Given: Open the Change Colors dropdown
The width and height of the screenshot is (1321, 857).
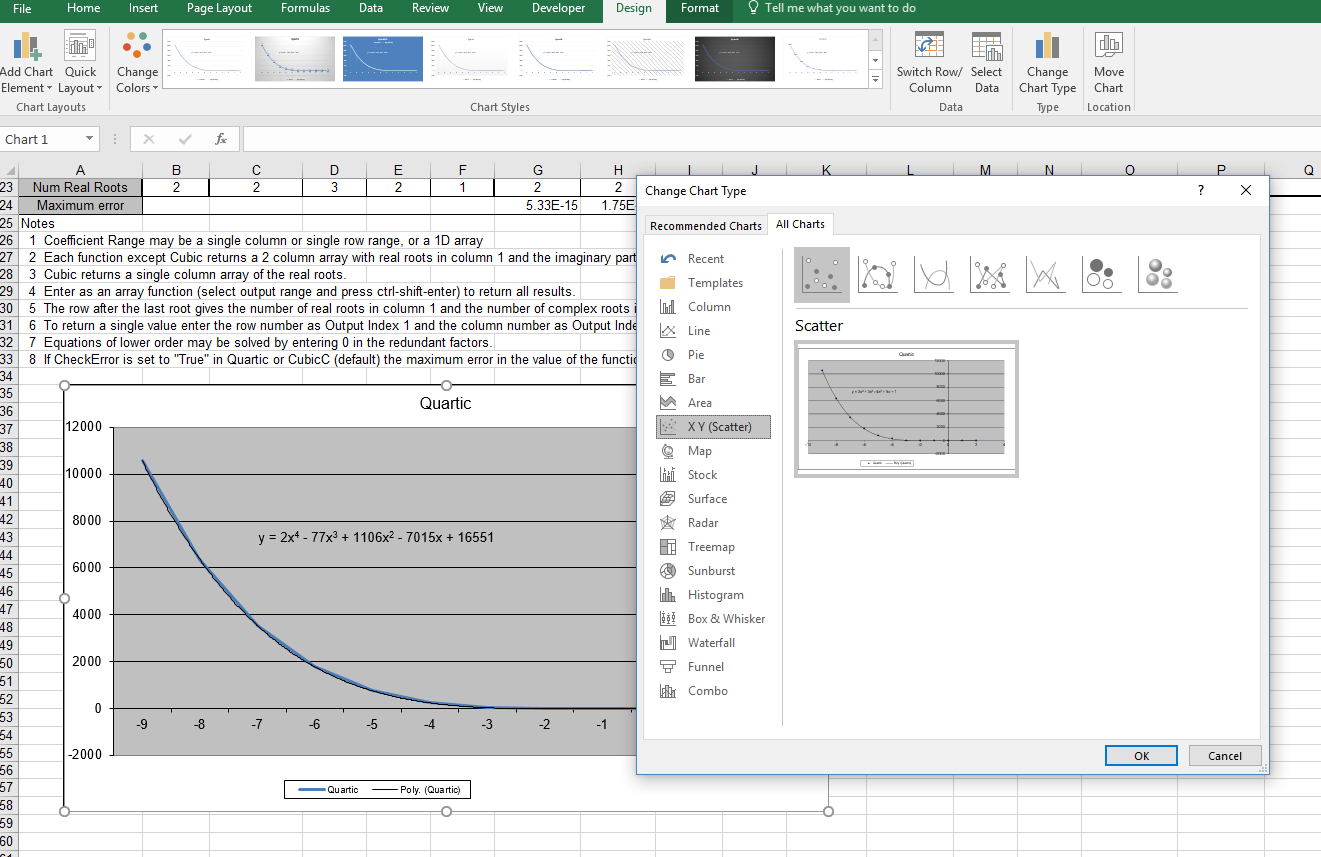Looking at the screenshot, I should [137, 64].
